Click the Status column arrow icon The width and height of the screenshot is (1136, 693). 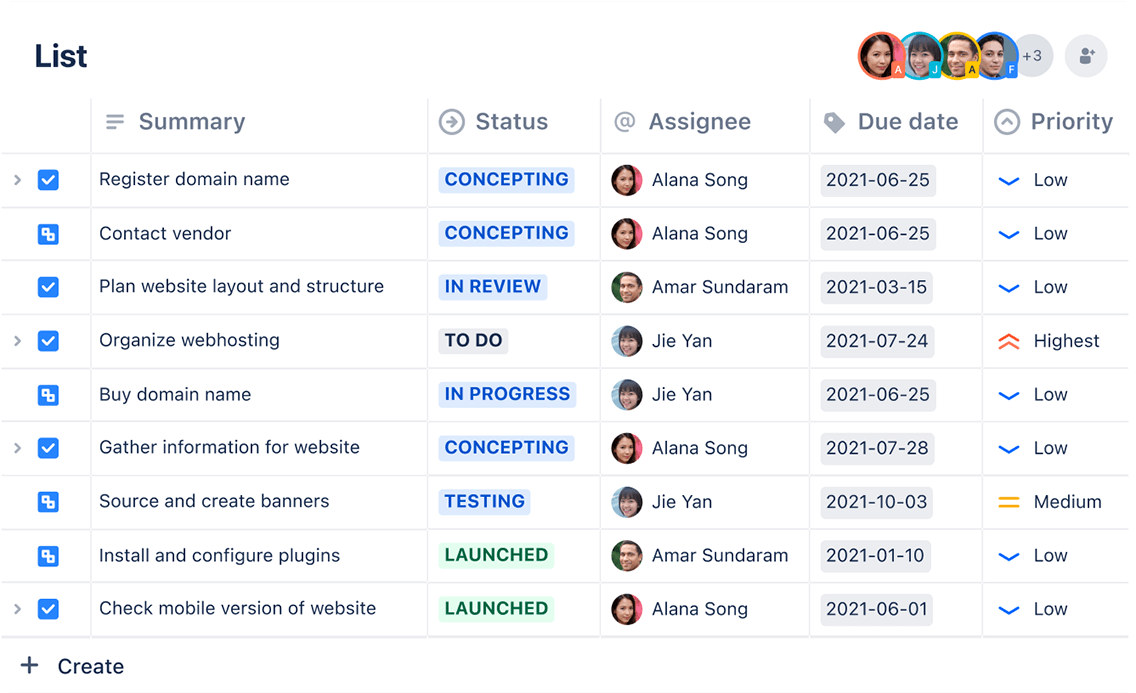(x=450, y=121)
